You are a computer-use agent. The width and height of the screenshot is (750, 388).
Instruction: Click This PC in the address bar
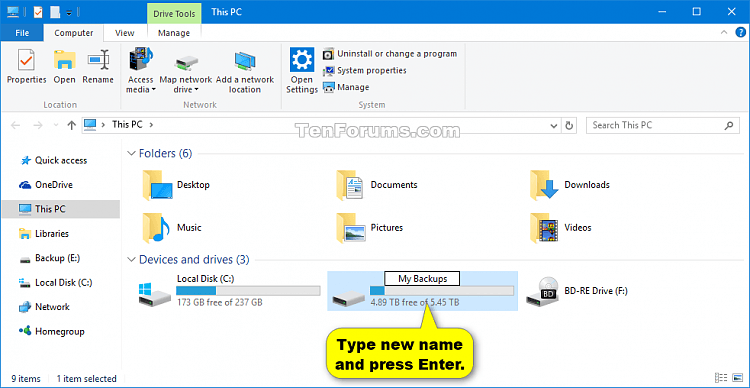pyautogui.click(x=127, y=125)
